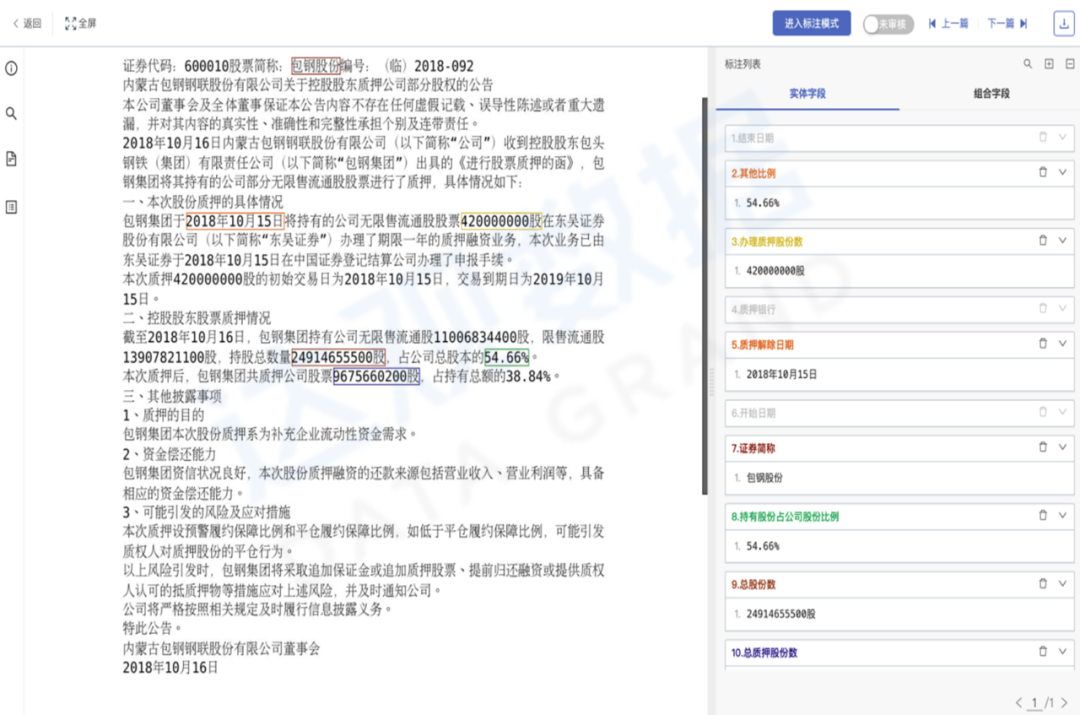The image size is (1080, 715).
Task: Collapse the 3.办理质押股份数 field chevron
Action: (x=1063, y=240)
